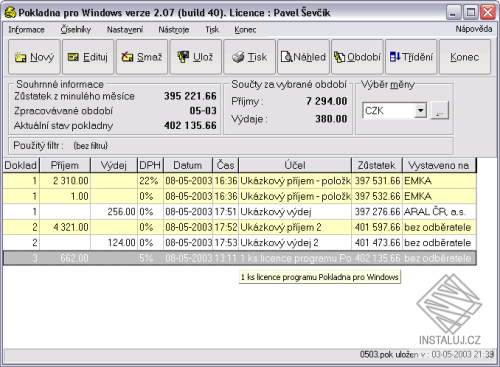Open the Konec menu in menu bar

(x=245, y=30)
